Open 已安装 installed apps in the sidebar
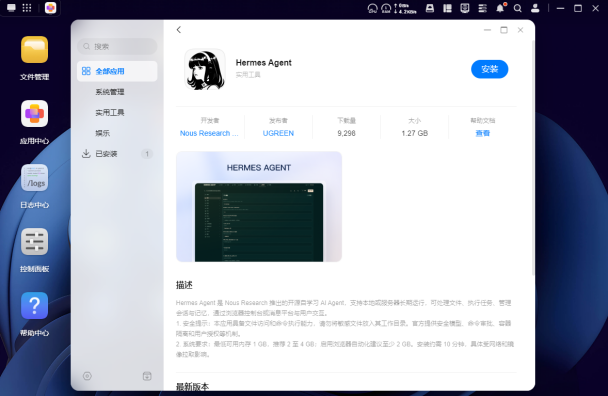The width and height of the screenshot is (608, 396). tap(117, 154)
